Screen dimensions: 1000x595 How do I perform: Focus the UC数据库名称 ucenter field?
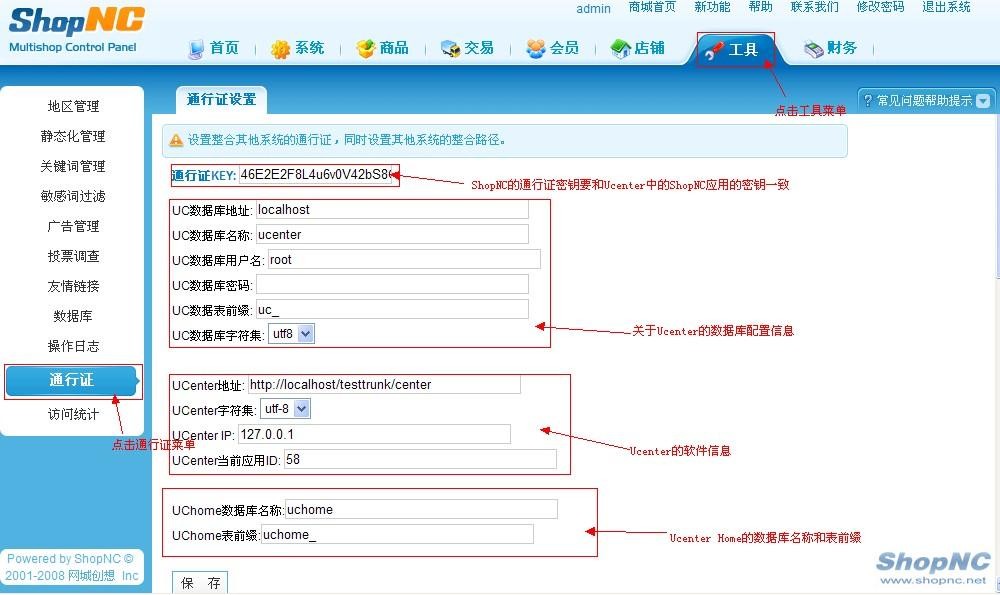(x=392, y=235)
